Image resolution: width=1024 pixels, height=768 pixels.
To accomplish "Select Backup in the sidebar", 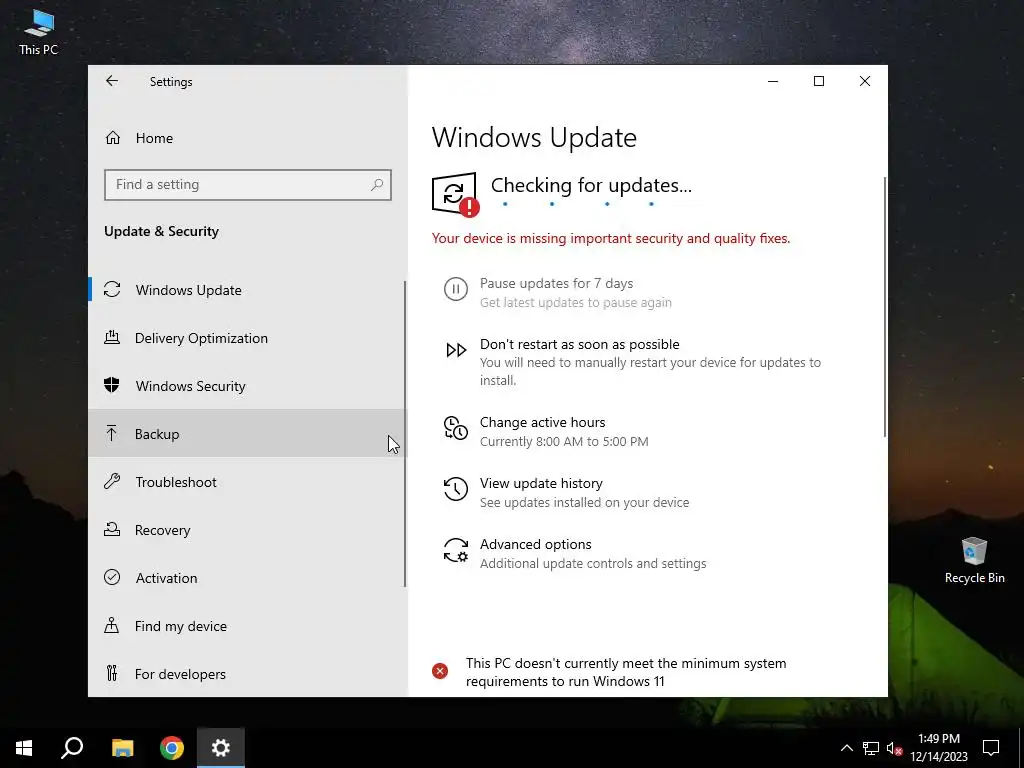I will point(247,433).
